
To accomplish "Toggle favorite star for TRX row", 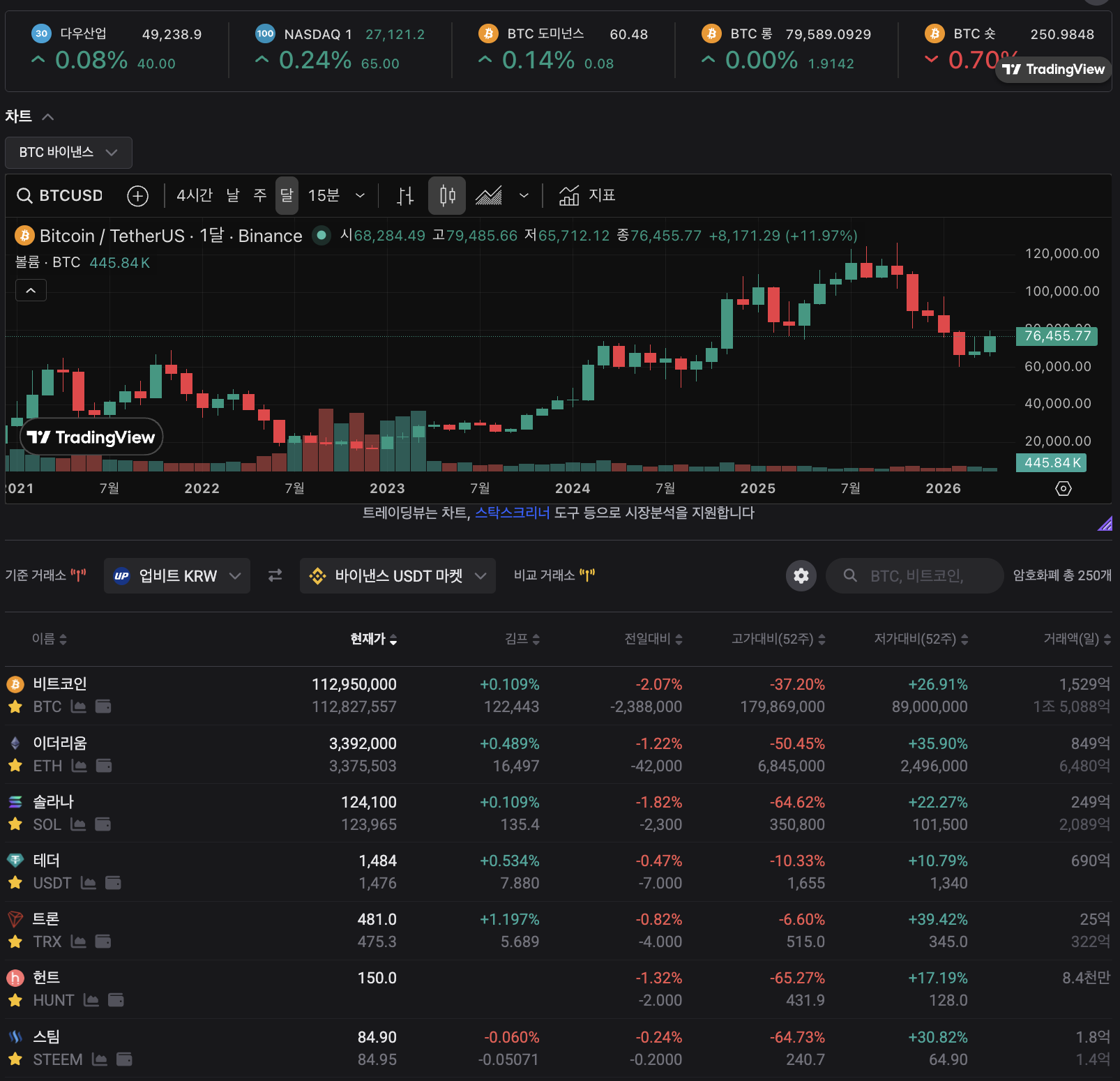I will coord(15,942).
